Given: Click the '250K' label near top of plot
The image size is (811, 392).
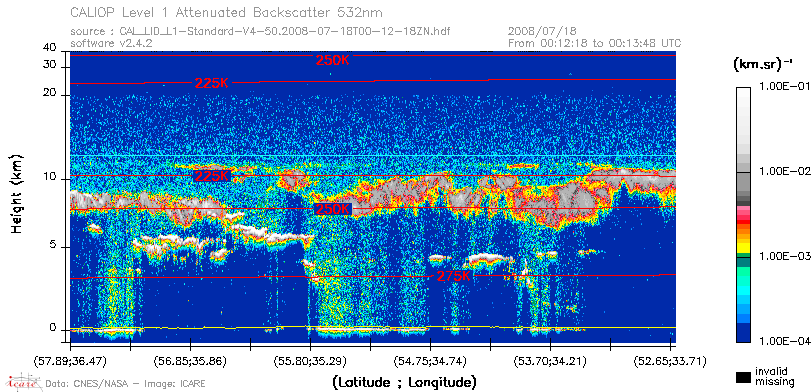Looking at the screenshot, I should (333, 61).
